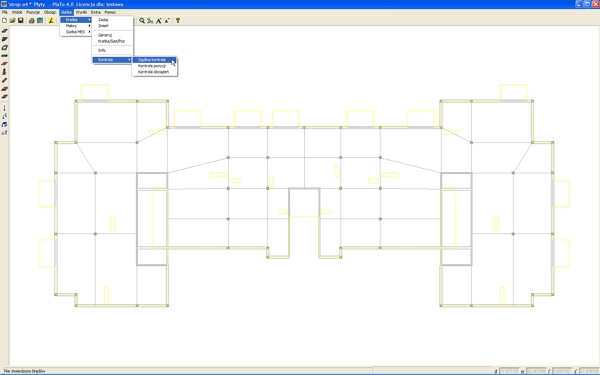Image resolution: width=600 pixels, height=375 pixels.
Task: Expand the Makro submenu
Action: pos(76,26)
